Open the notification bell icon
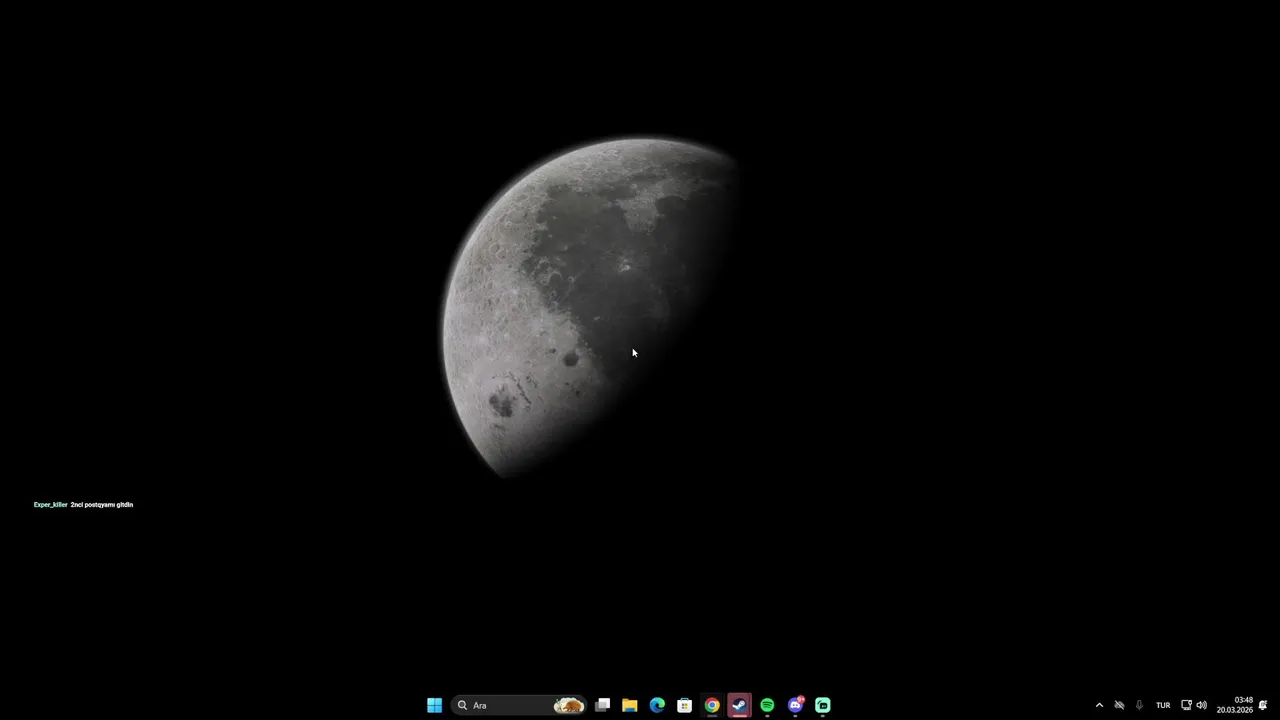This screenshot has width=1280, height=720. pos(1263,705)
